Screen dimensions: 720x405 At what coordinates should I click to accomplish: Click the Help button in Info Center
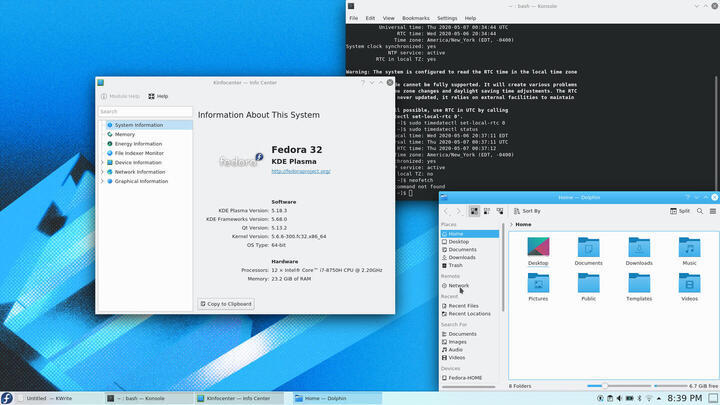[x=158, y=96]
